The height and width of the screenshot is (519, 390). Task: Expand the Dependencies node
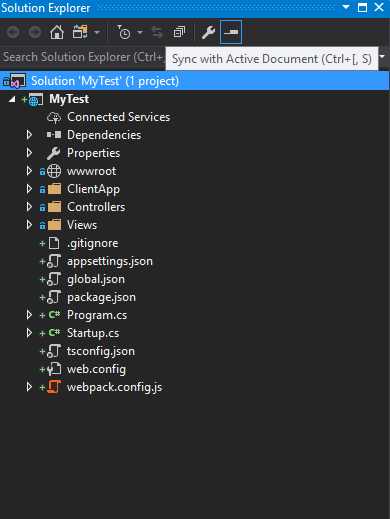[x=29, y=135]
